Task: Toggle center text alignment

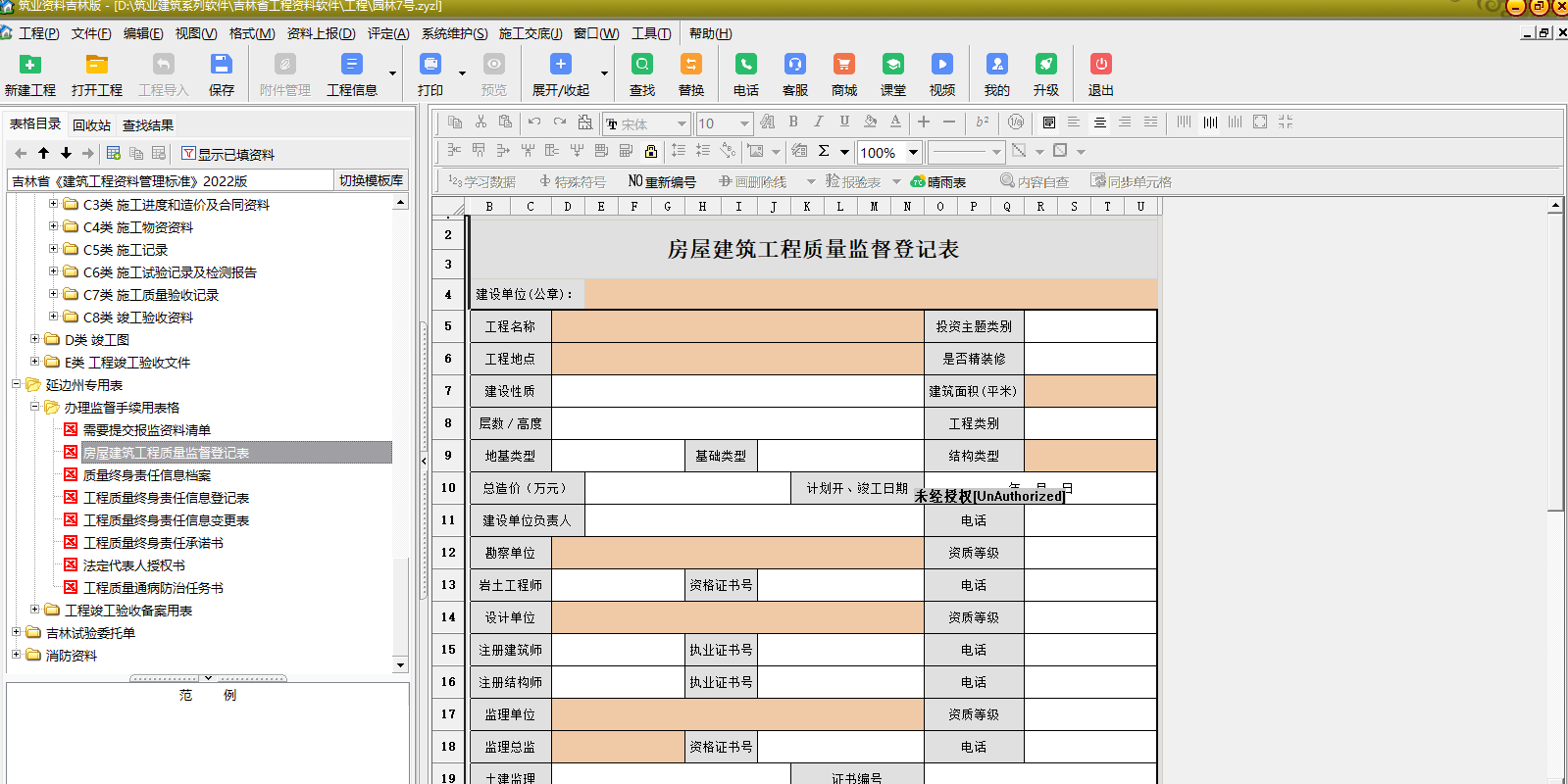Action: coord(1099,122)
